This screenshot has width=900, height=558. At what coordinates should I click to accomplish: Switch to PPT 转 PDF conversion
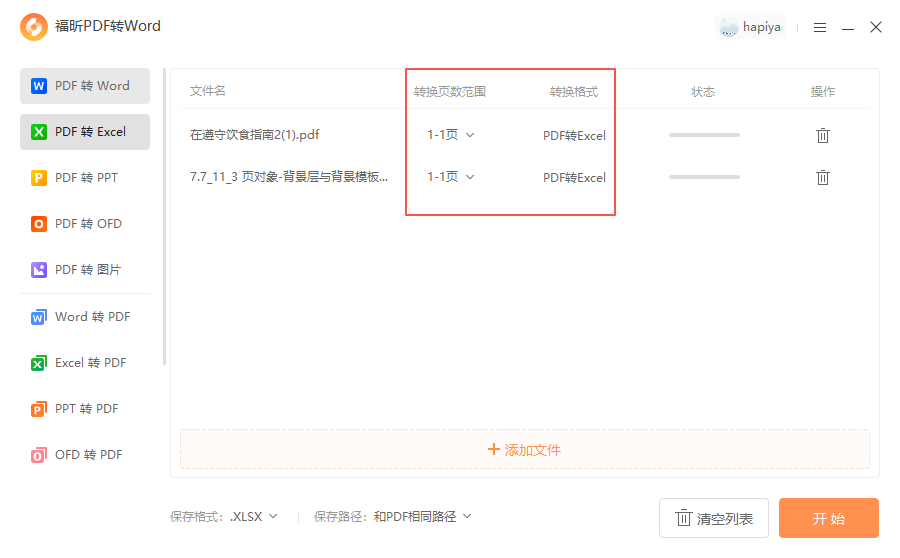[85, 409]
